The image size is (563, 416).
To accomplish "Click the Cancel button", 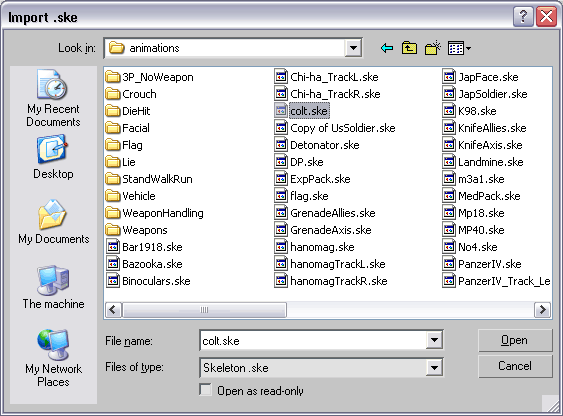I will click(x=515, y=366).
